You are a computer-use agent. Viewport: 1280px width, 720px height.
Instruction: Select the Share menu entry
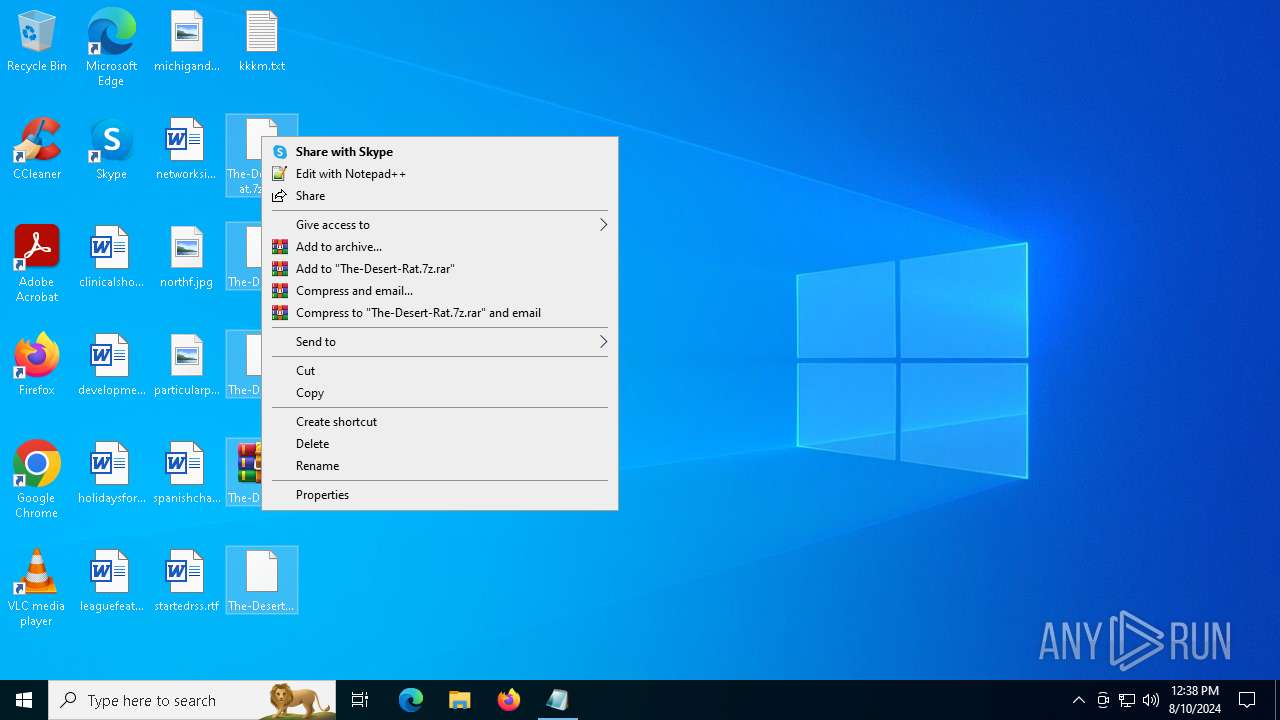pos(440,196)
